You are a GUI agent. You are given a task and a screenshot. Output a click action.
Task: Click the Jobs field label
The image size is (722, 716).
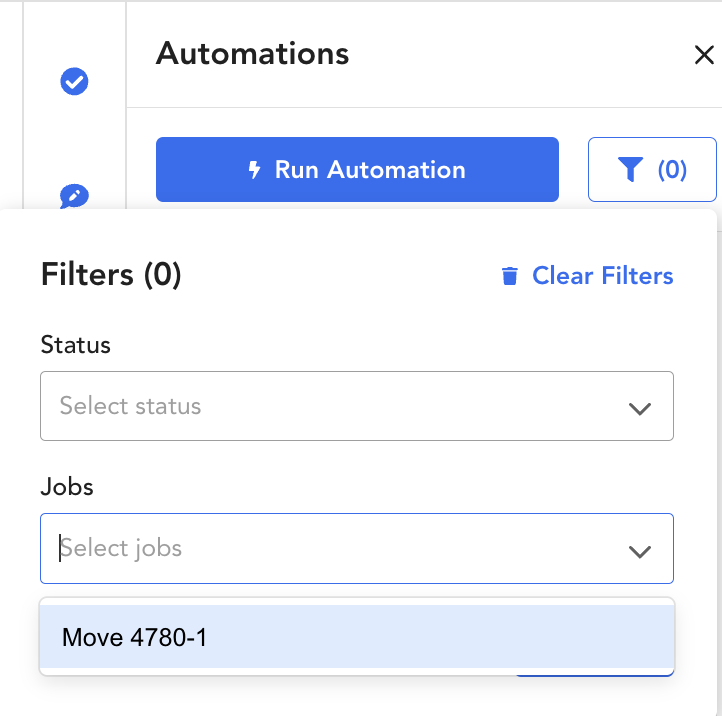pyautogui.click(x=67, y=487)
